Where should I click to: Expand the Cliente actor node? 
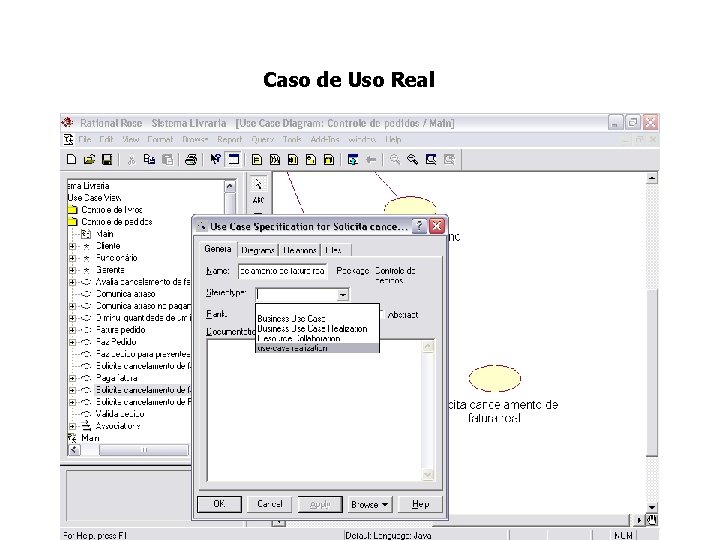point(72,246)
